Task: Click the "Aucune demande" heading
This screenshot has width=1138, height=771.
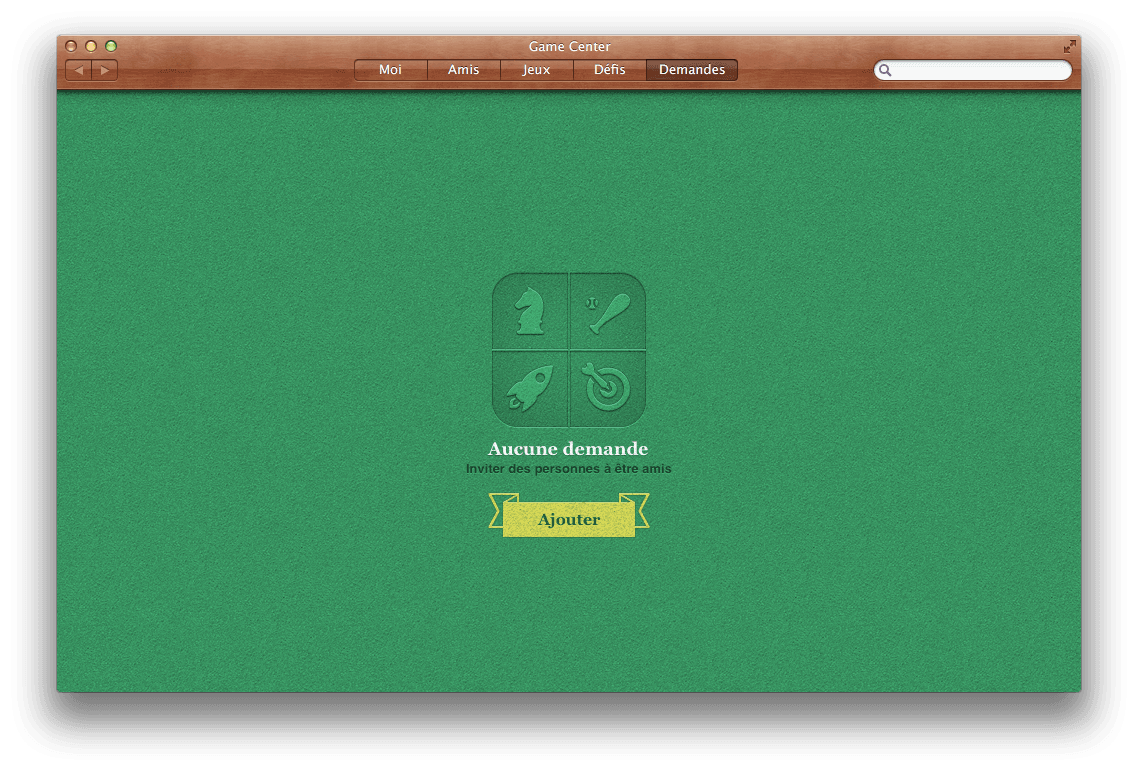Action: point(568,449)
